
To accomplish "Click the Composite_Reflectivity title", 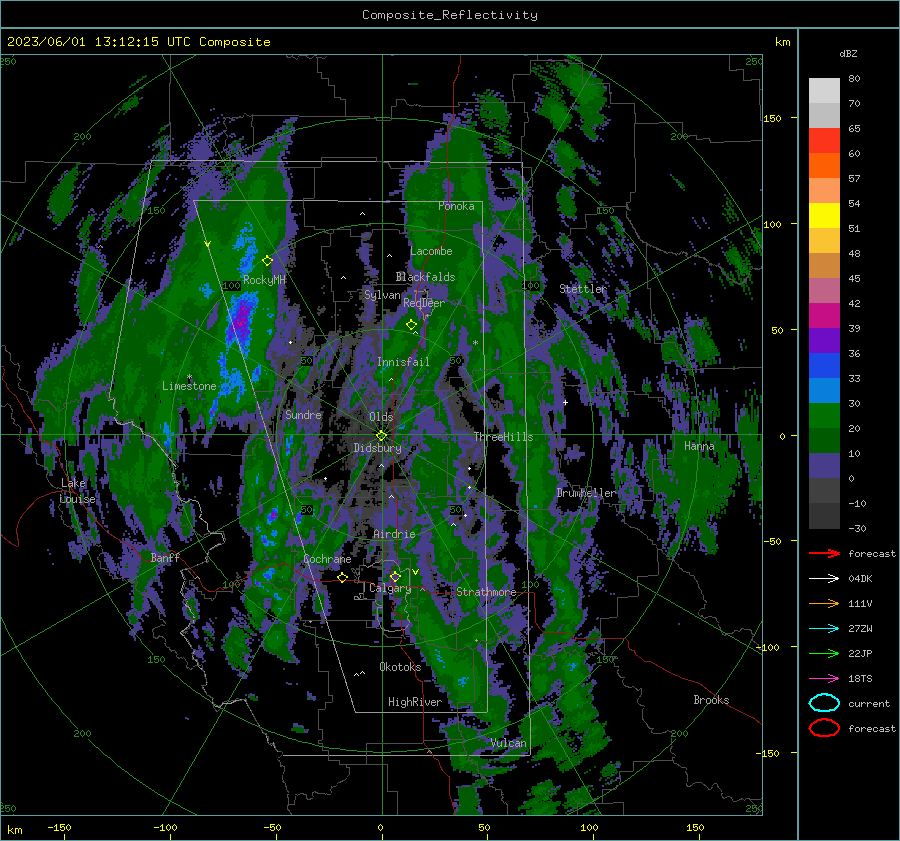I will pos(450,15).
